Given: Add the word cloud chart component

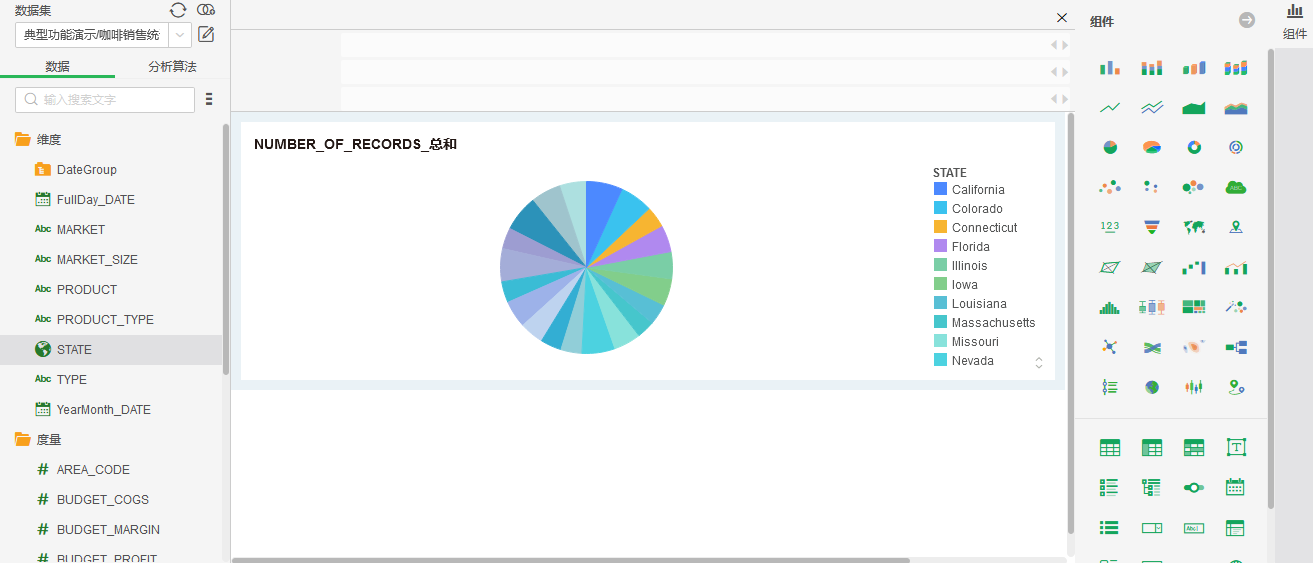Looking at the screenshot, I should 1236,187.
